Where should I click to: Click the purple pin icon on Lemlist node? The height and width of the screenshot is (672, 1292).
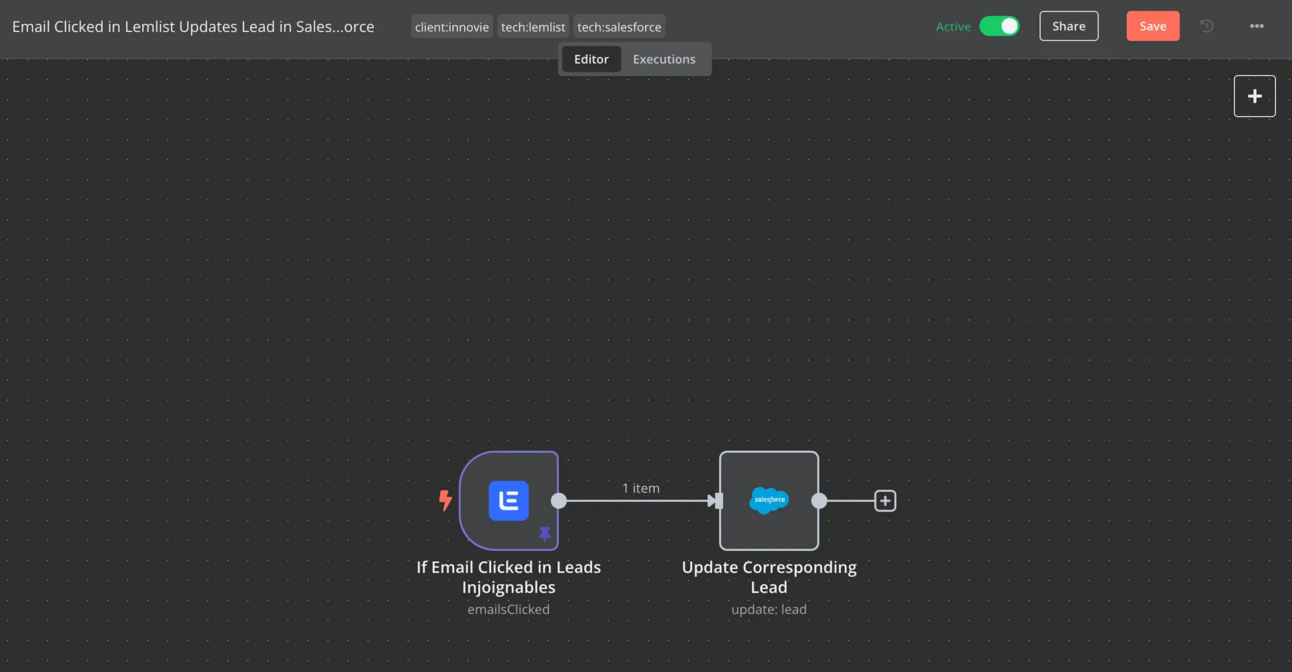pos(544,534)
